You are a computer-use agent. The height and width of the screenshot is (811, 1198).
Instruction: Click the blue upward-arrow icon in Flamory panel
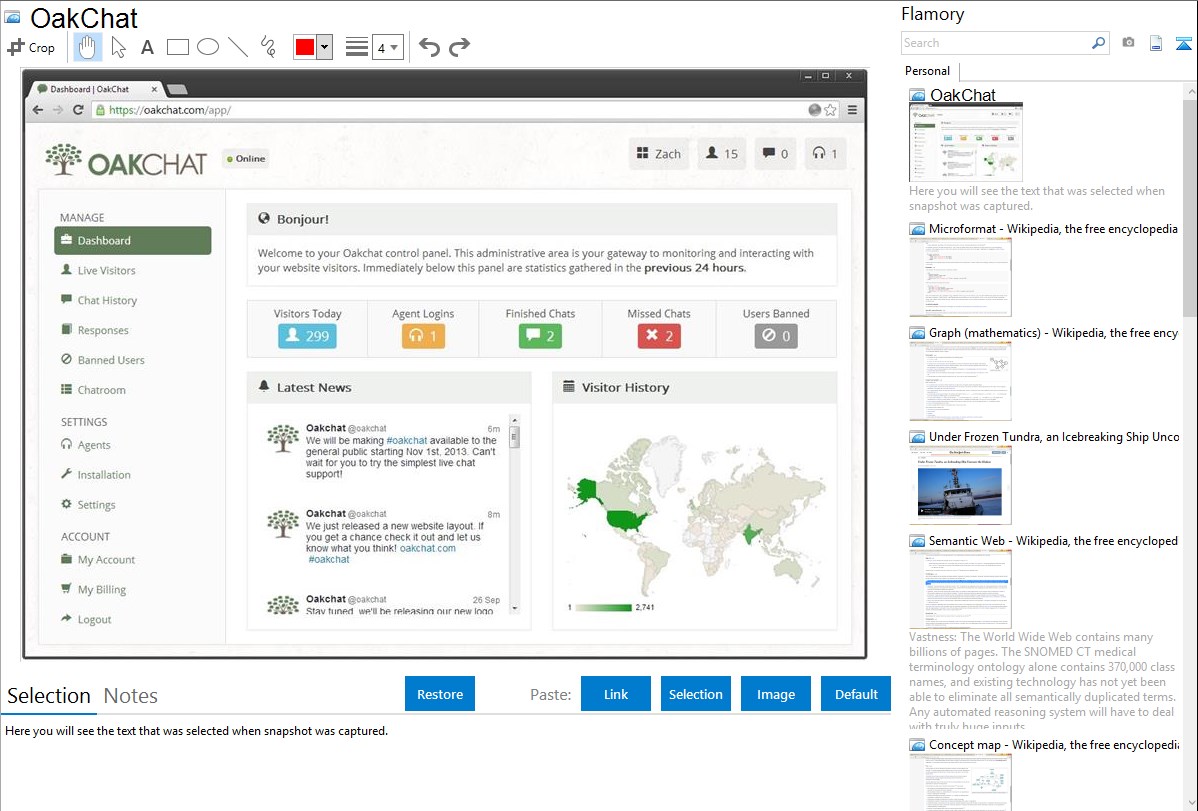1183,43
